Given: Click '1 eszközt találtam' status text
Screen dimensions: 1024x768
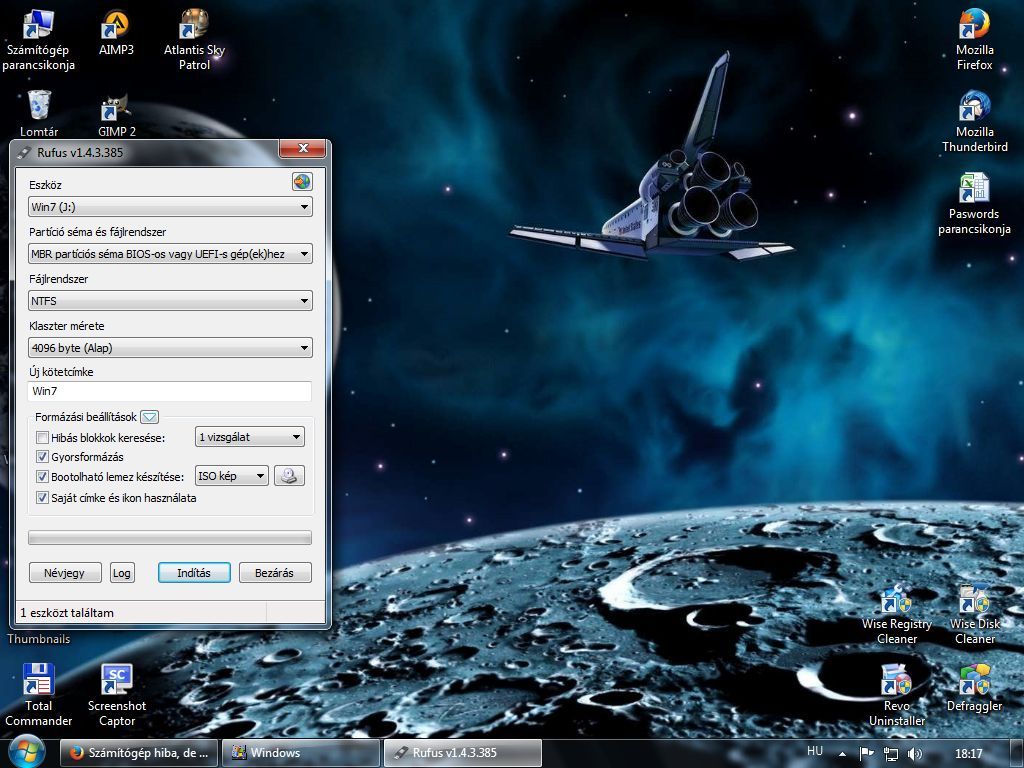Looking at the screenshot, I should pos(67,613).
